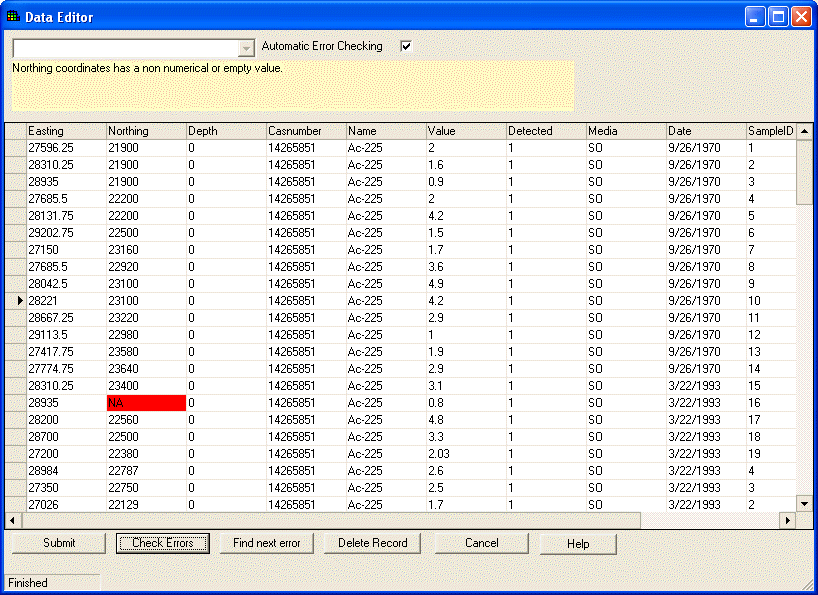Open the empty combo box dropdown arrow
The width and height of the screenshot is (818, 595).
[x=246, y=48]
